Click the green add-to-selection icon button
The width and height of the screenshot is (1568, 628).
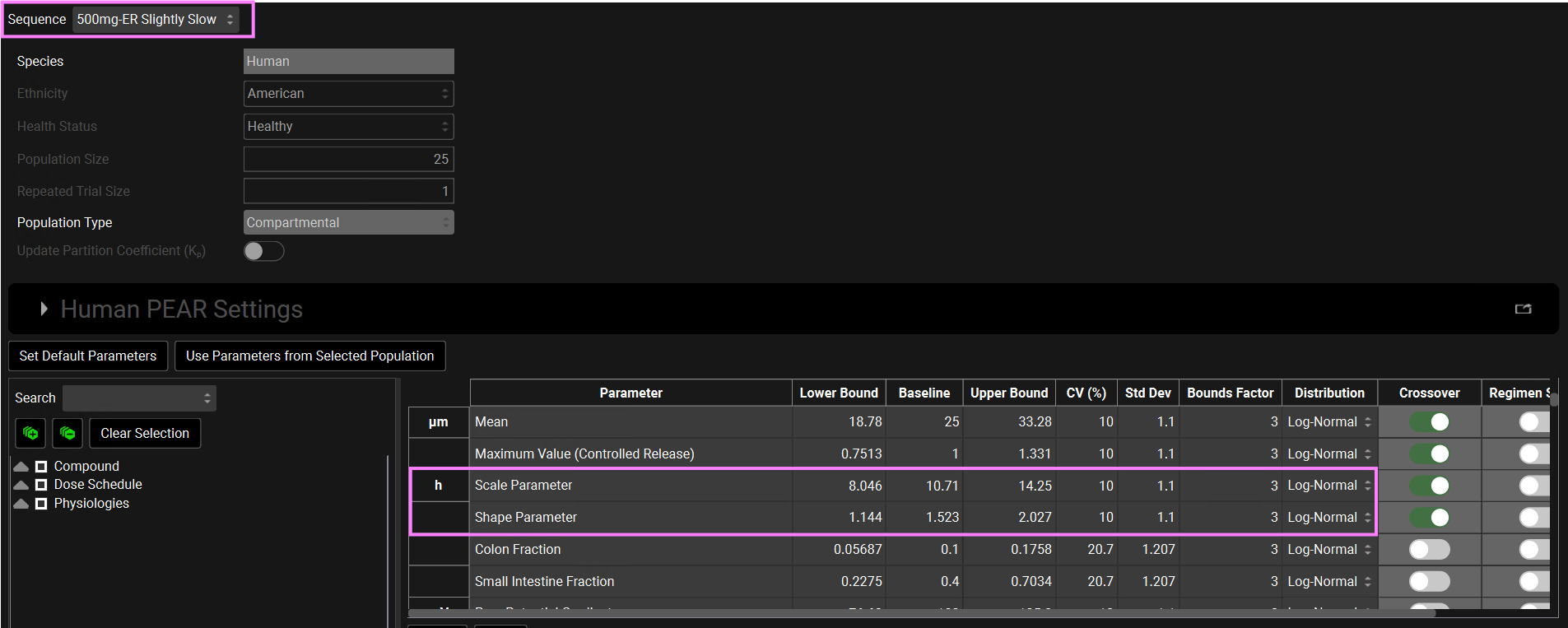coord(30,433)
